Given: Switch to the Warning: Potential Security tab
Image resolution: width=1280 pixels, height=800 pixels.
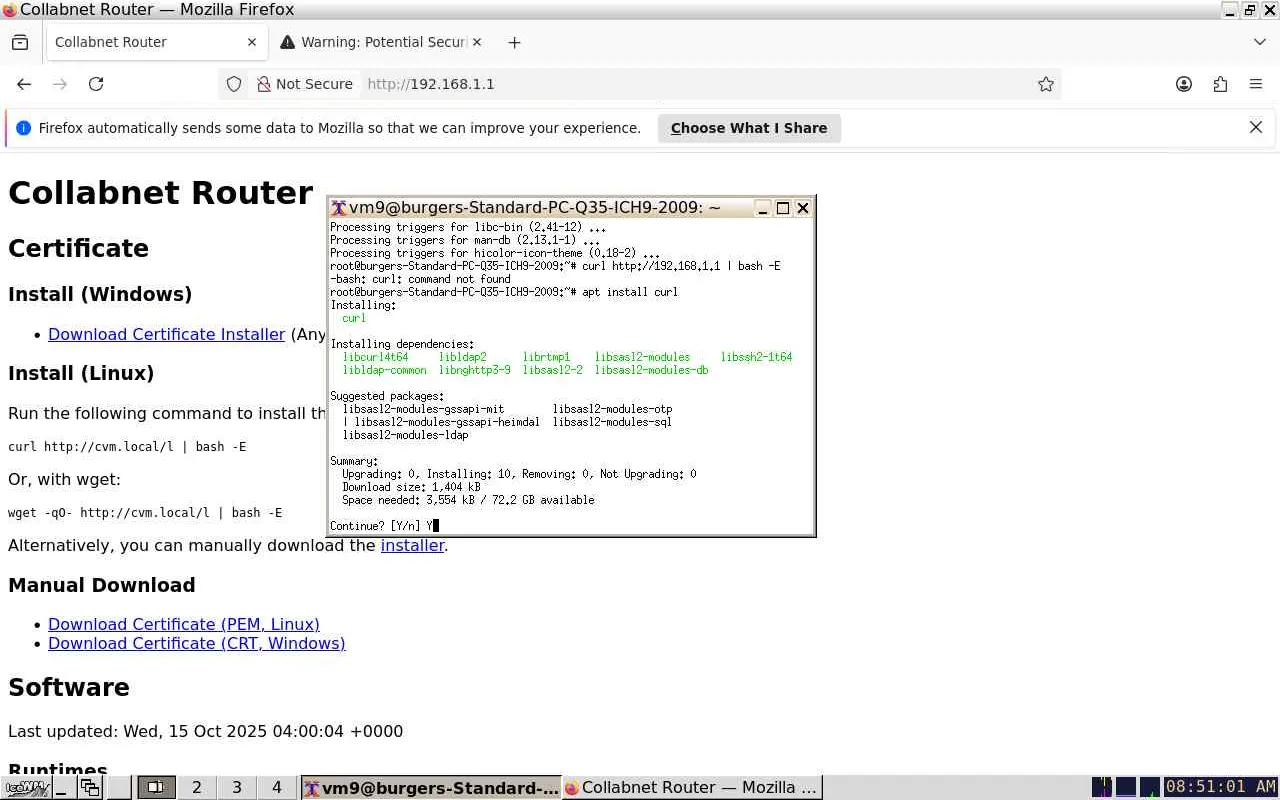Looking at the screenshot, I should coord(381,42).
